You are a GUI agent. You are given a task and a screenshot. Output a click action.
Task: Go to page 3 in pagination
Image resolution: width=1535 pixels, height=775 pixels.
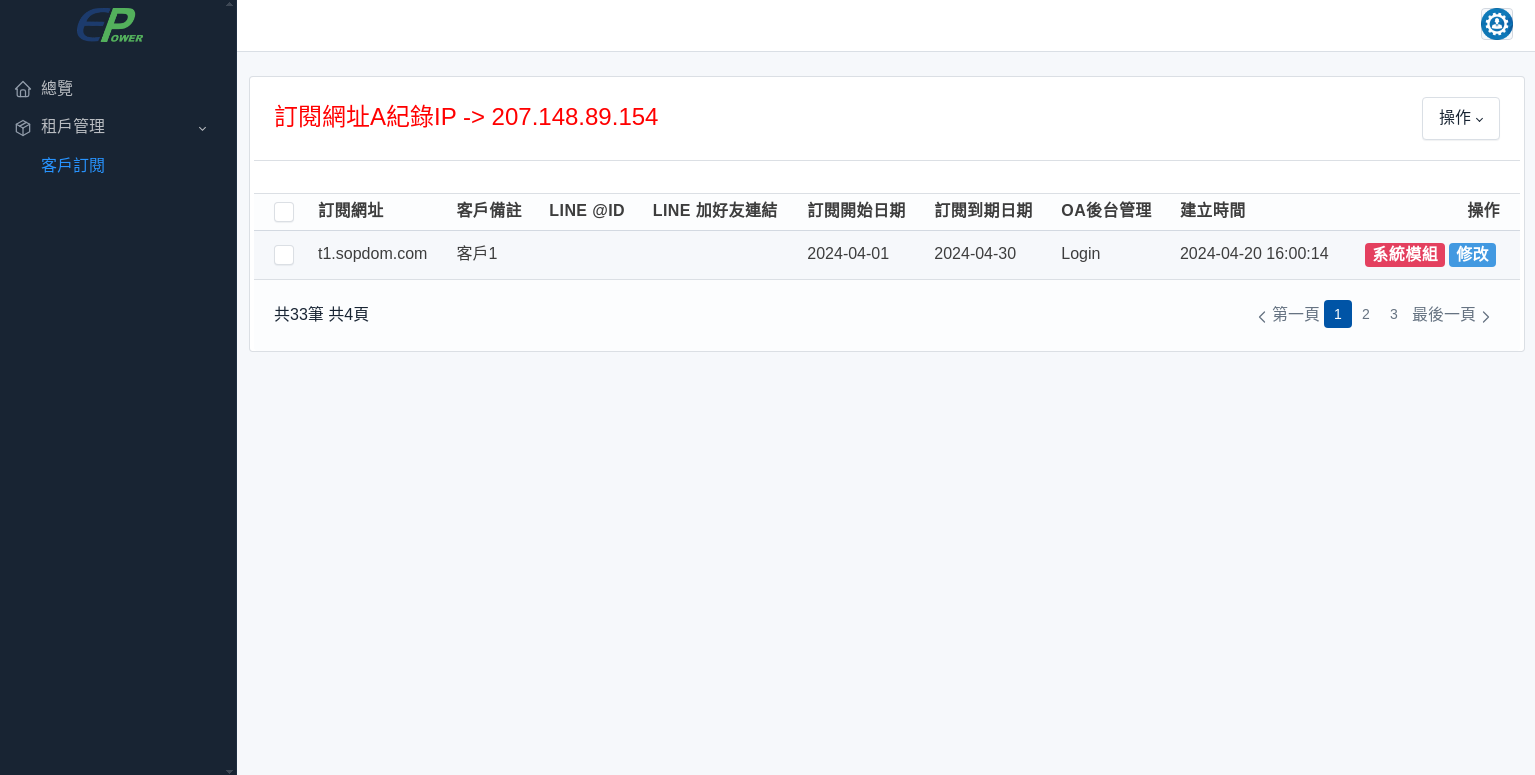(x=1394, y=314)
